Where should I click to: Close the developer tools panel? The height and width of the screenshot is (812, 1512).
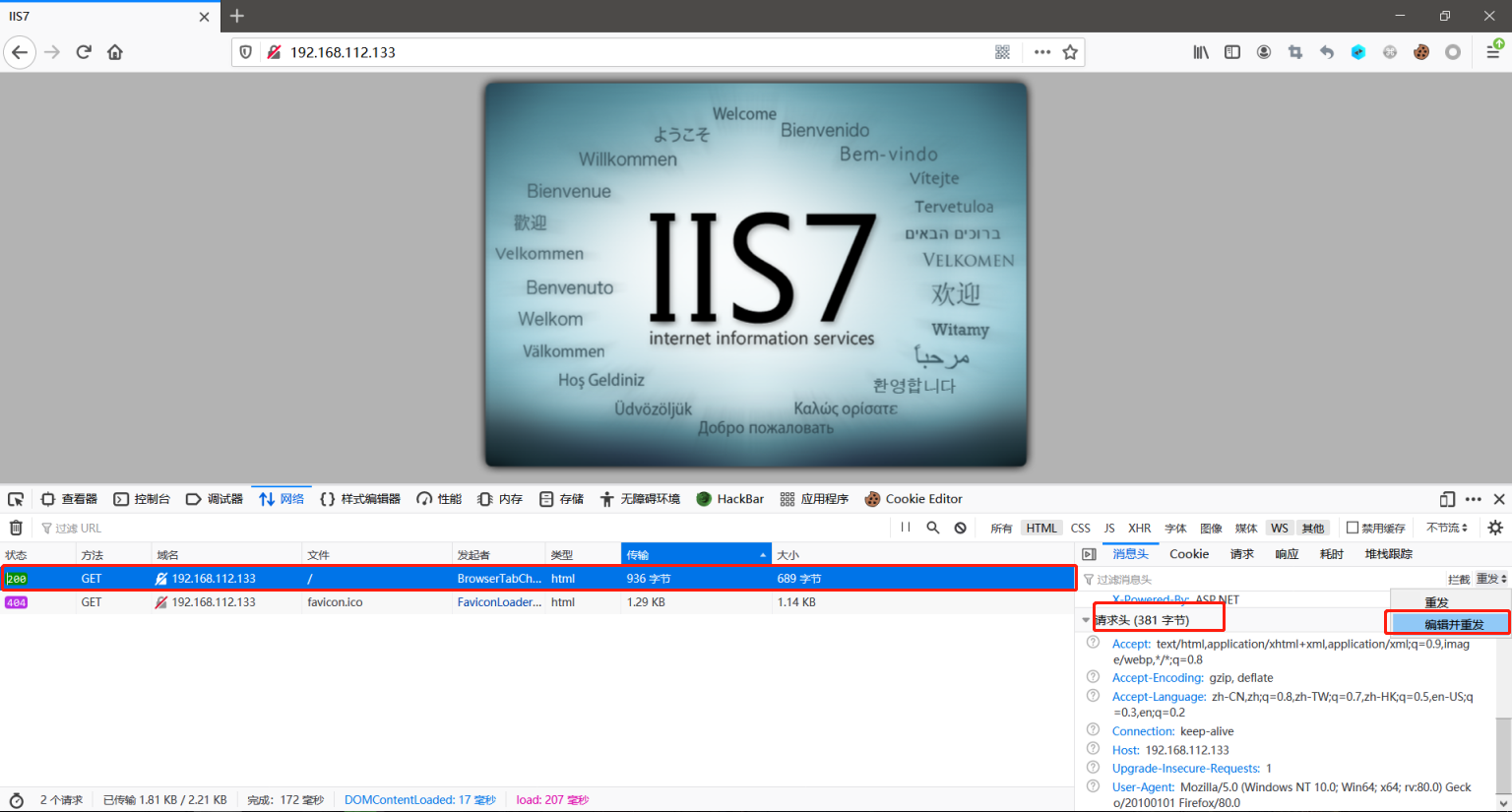(1499, 499)
